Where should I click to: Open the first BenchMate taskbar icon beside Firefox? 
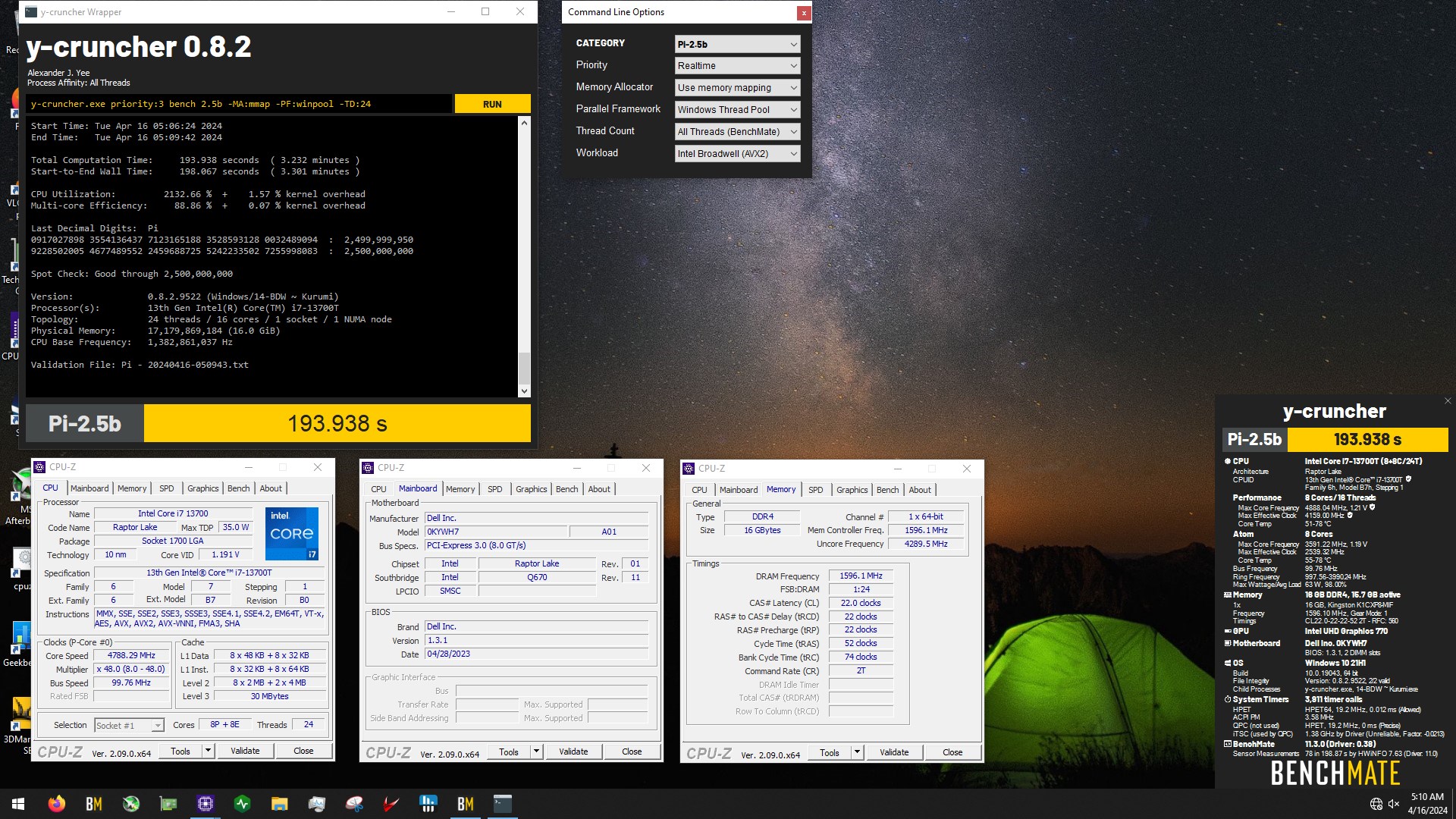click(94, 804)
